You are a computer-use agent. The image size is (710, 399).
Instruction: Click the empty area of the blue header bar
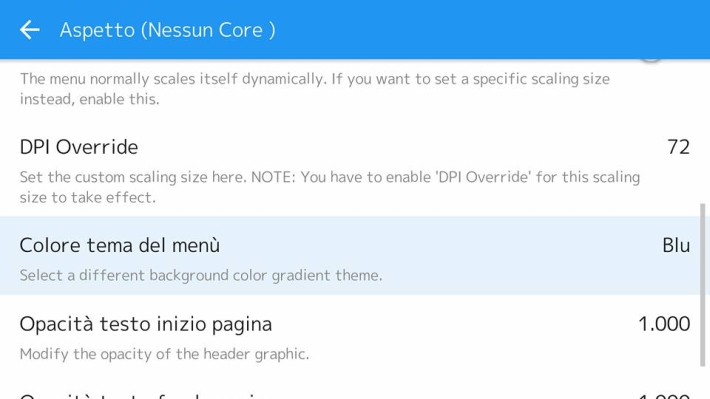(489, 30)
